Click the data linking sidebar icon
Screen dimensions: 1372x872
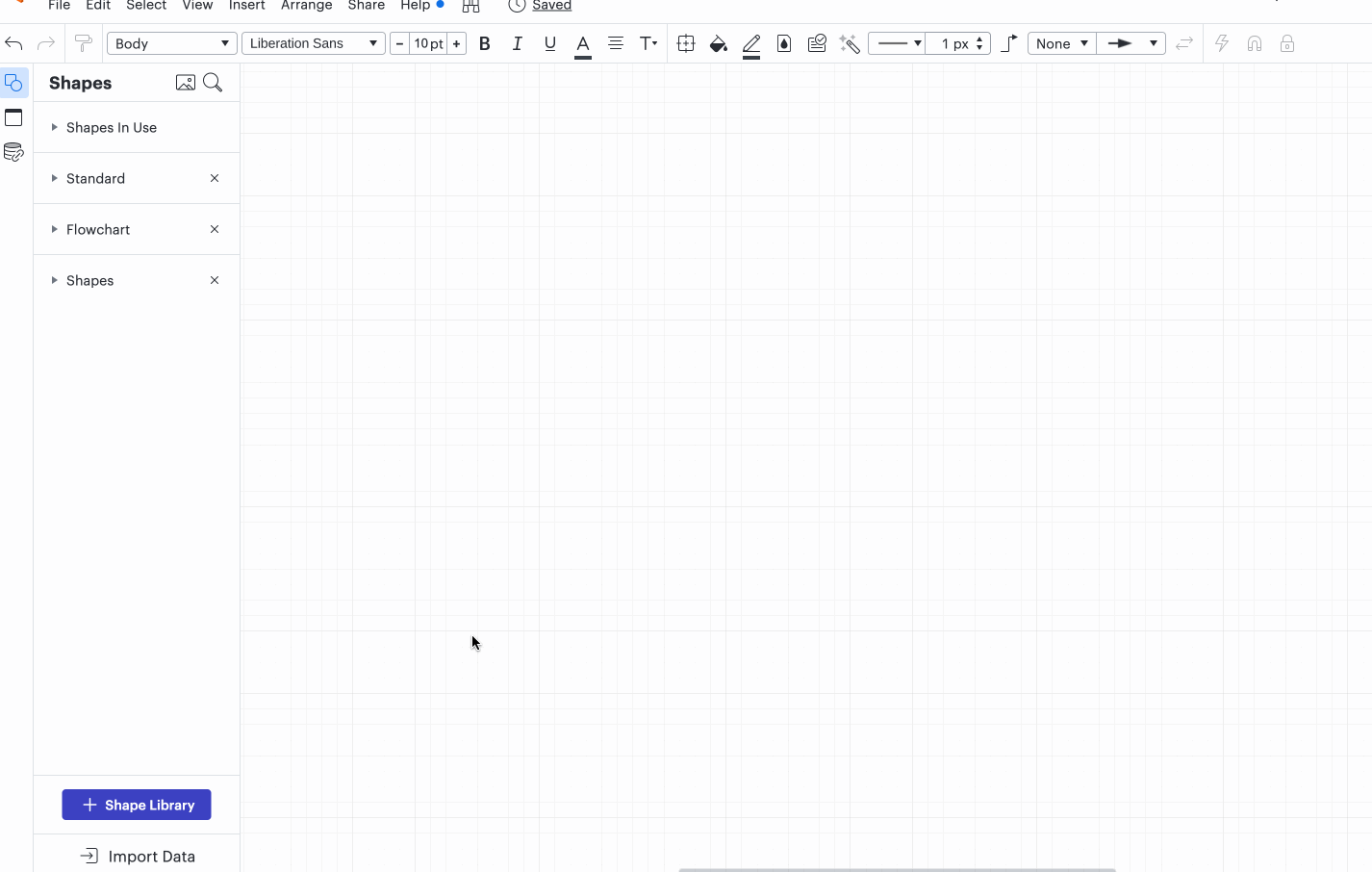pos(13,152)
